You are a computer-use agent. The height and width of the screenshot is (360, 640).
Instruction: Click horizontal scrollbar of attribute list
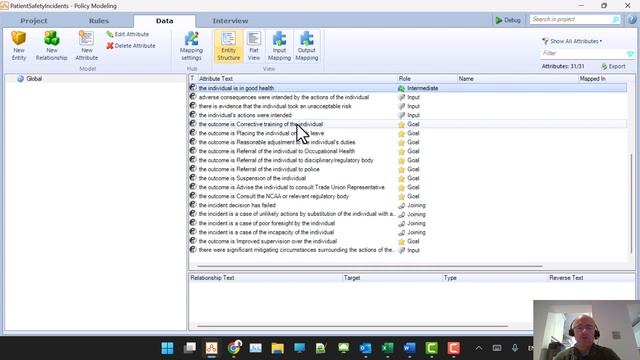[x=370, y=266]
